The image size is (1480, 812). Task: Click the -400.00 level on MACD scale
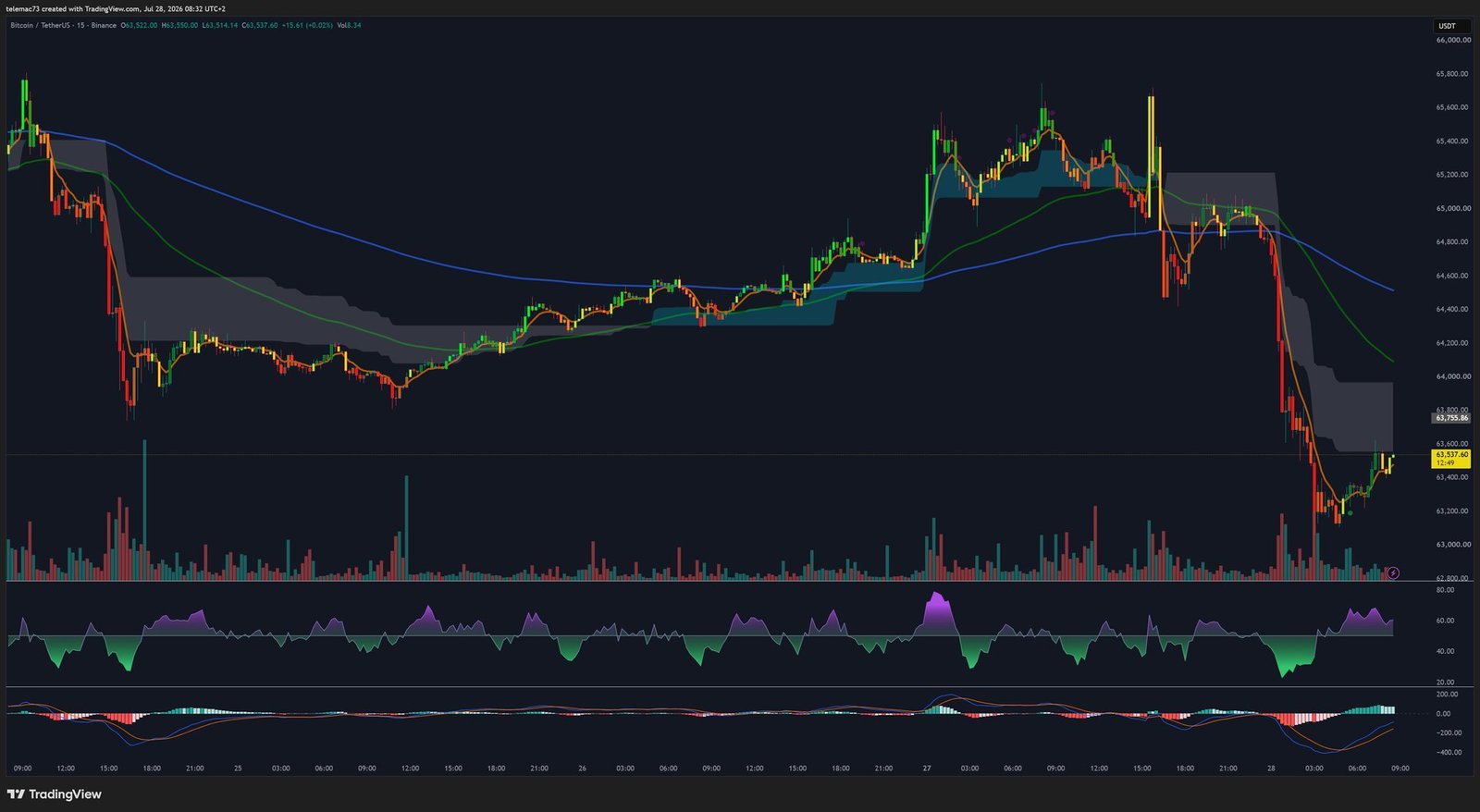coord(1449,752)
